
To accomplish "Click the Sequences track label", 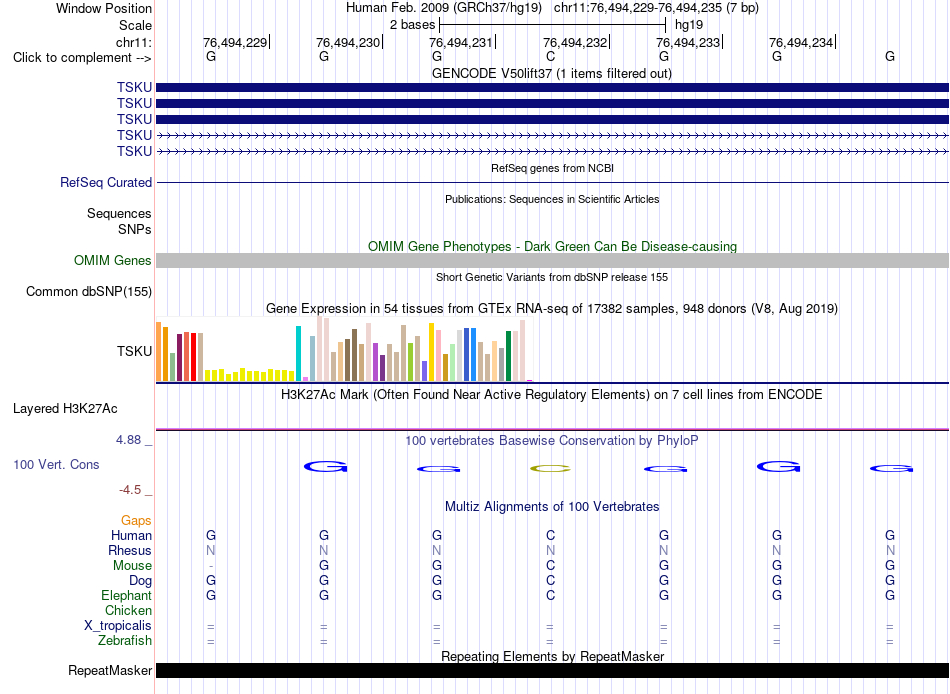I will pos(119,213).
